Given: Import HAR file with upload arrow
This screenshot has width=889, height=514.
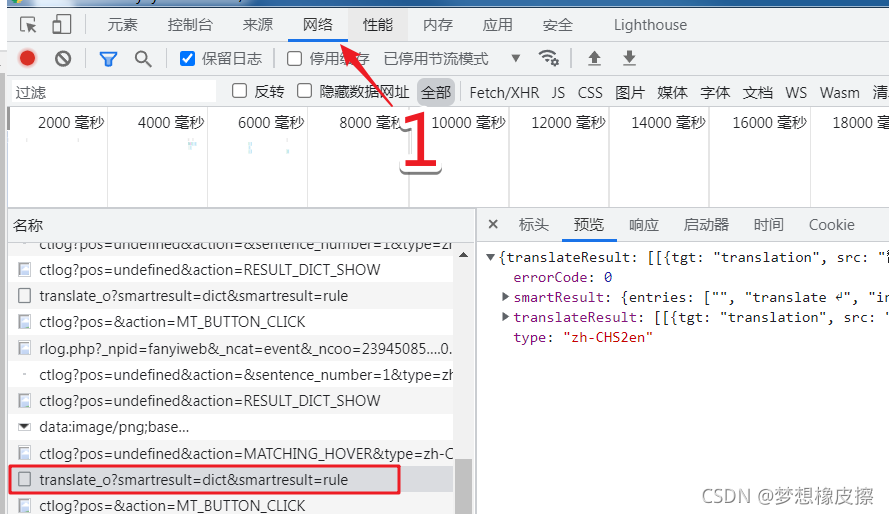Looking at the screenshot, I should click(594, 58).
